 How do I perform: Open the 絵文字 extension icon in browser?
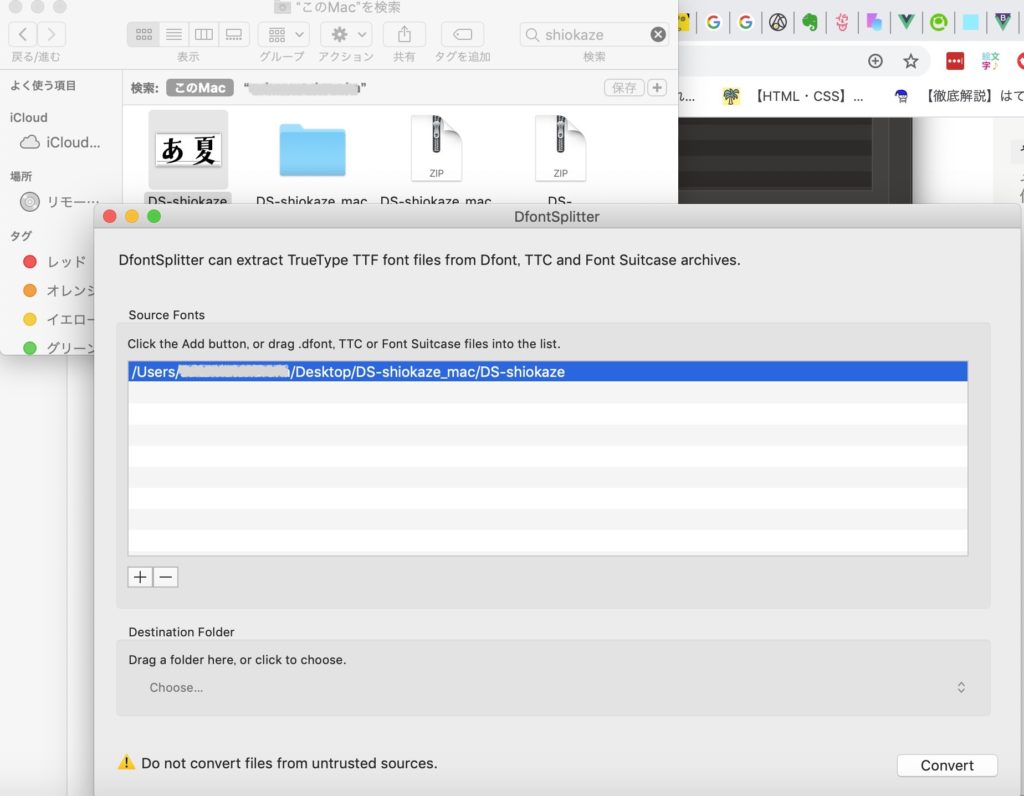pyautogui.click(x=990, y=61)
